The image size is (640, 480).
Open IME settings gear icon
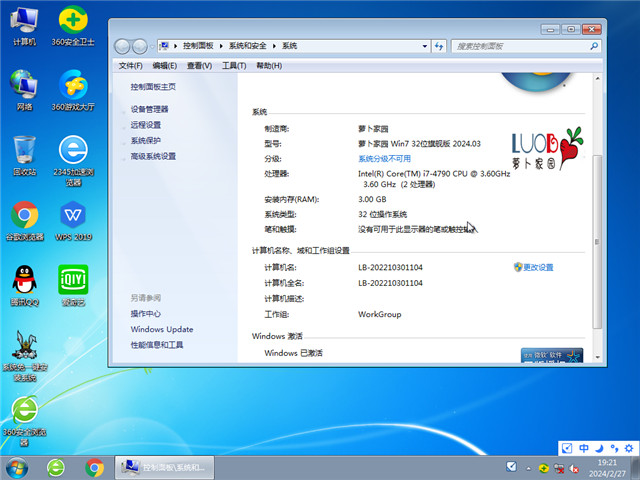(629, 448)
